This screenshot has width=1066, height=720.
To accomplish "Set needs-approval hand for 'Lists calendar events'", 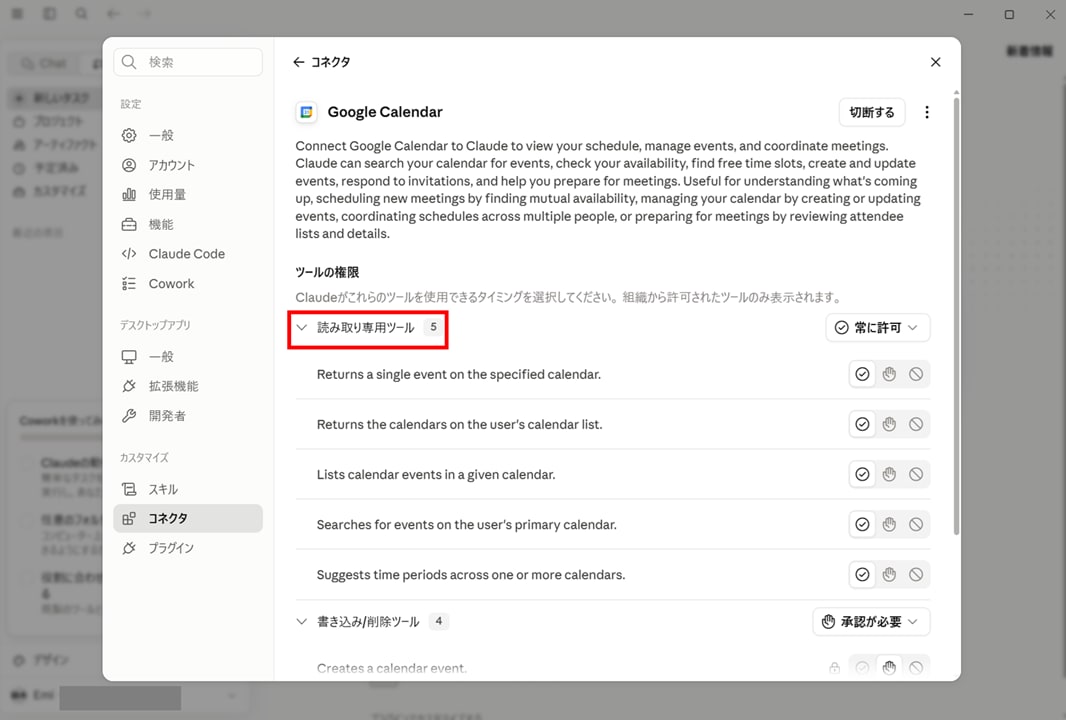I will click(889, 475).
